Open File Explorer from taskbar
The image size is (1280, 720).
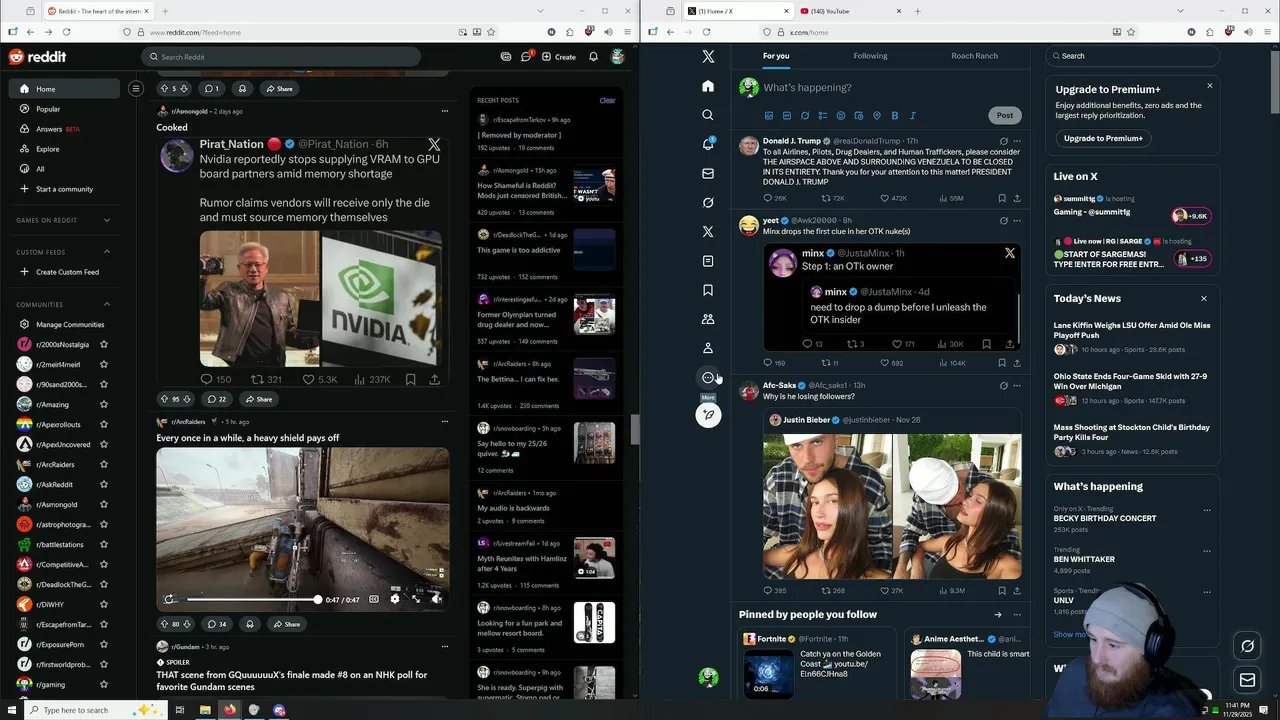pos(205,710)
